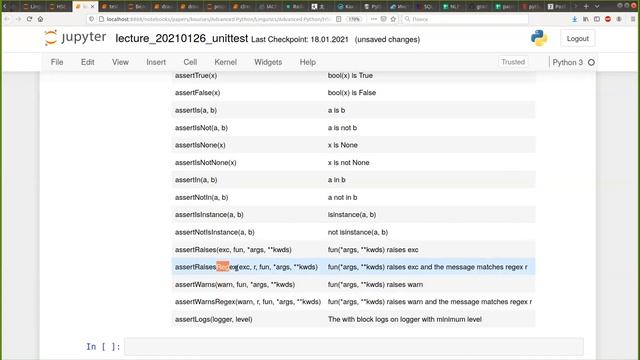Viewport: 640px width, 360px height.
Task: Go to the browser home page icon
Action: (40, 19)
